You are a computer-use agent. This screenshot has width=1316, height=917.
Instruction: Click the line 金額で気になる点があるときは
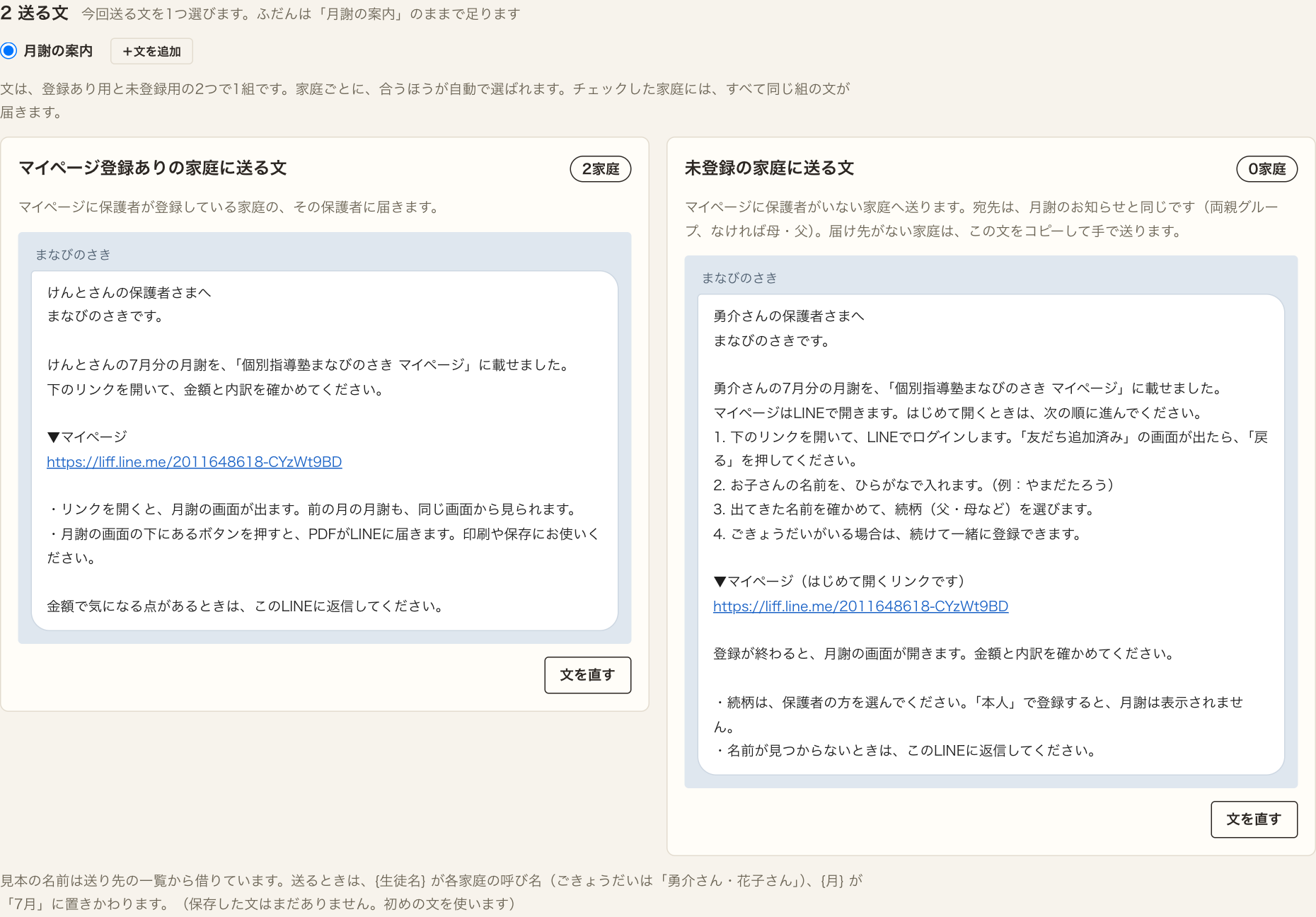pos(246,606)
